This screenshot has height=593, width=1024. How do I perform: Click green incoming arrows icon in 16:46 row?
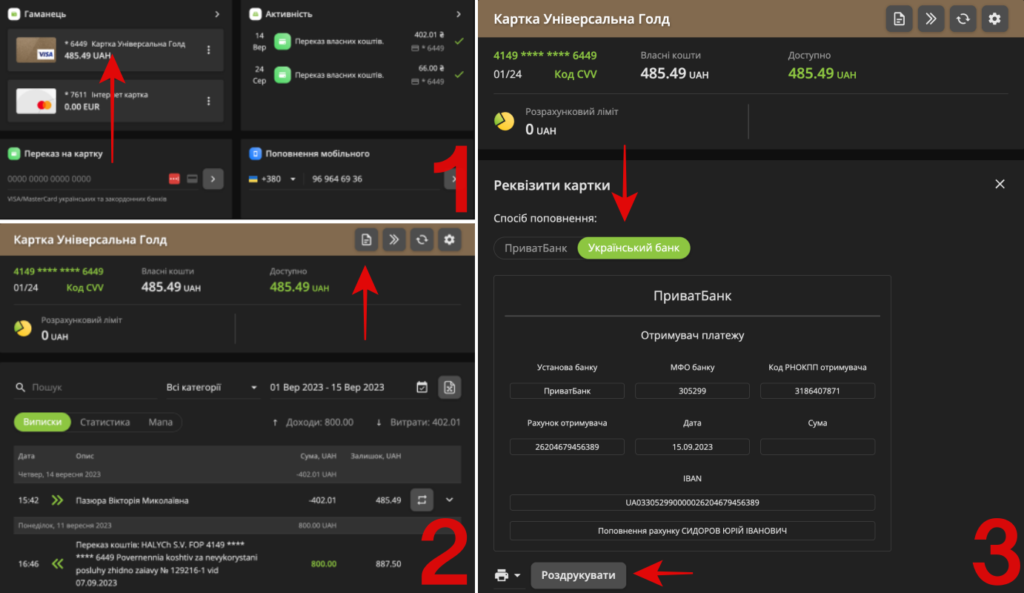click(57, 564)
